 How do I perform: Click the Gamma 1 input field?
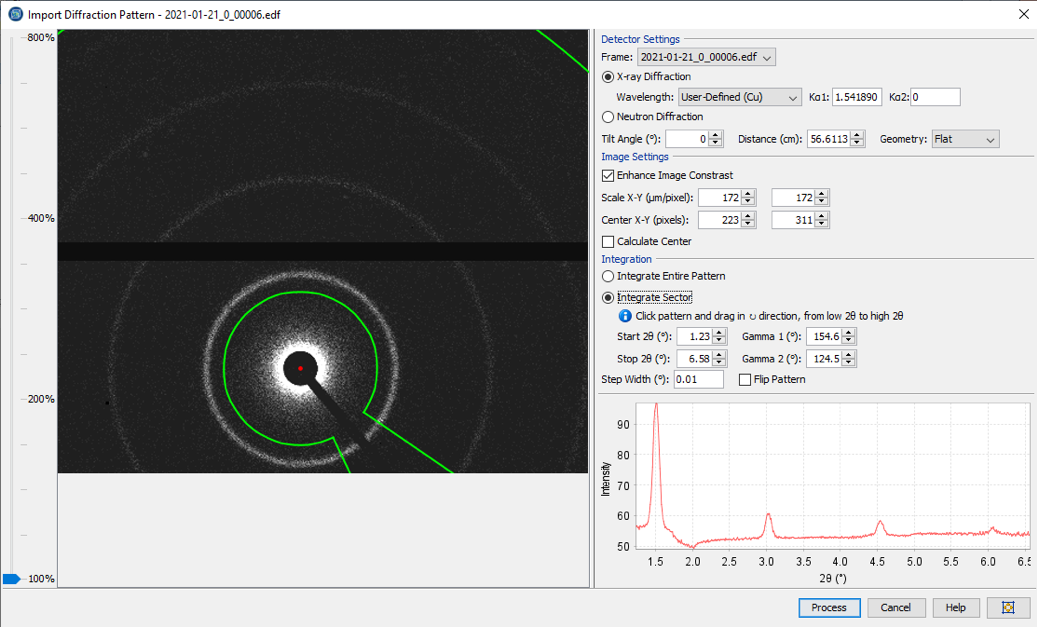(824, 337)
